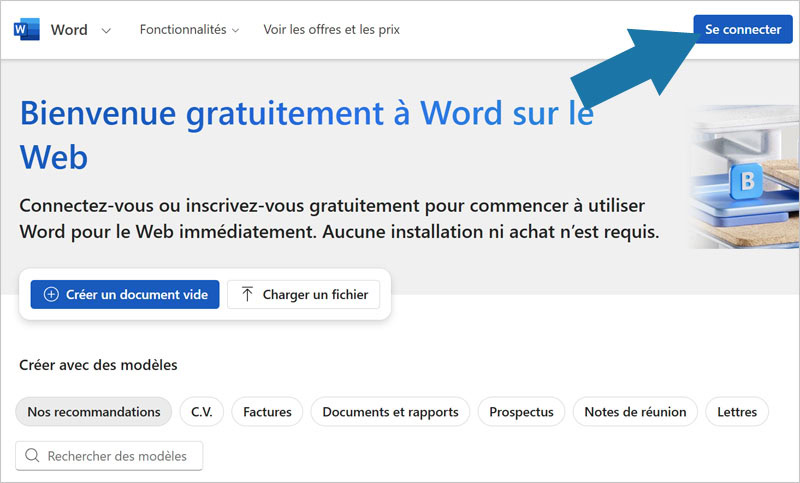Focus the Rechercher des modèles field
800x483 pixels.
click(x=117, y=456)
